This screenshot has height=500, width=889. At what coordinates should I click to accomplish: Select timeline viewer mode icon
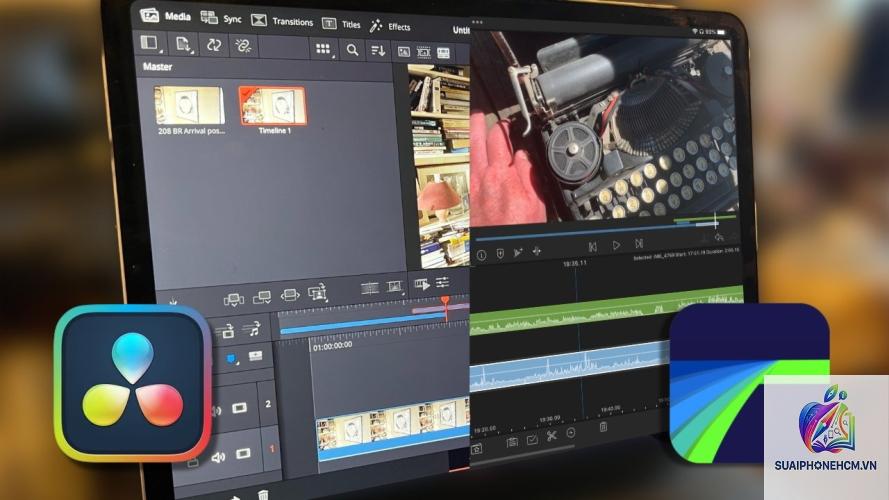(x=443, y=53)
